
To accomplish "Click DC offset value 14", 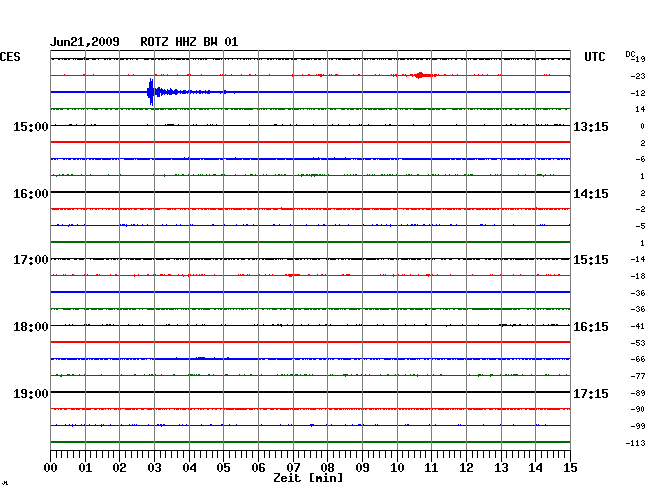I will pos(640,109).
